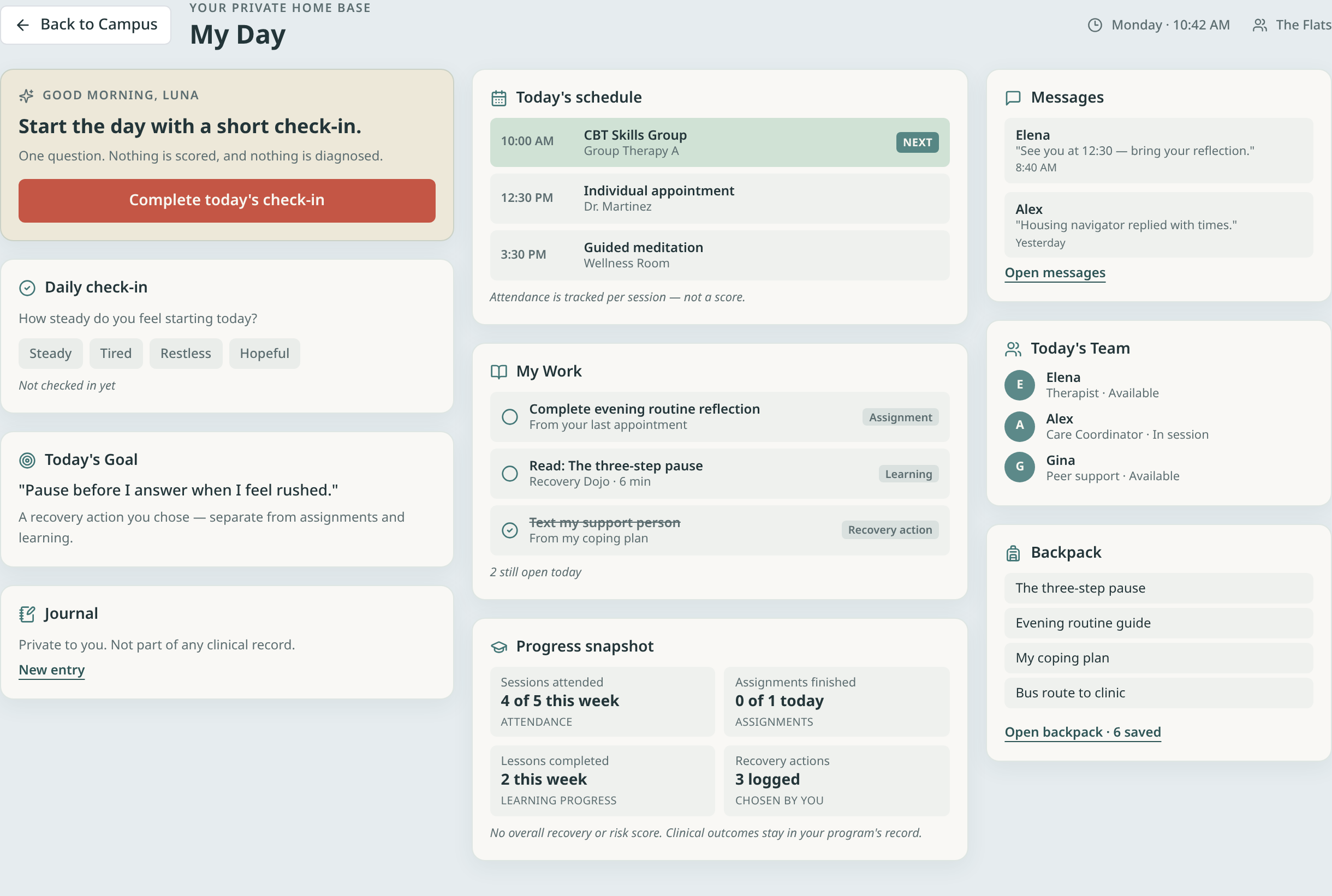Click the check-circle icon next to Daily check-in
This screenshot has height=896, width=1332.
[x=27, y=288]
